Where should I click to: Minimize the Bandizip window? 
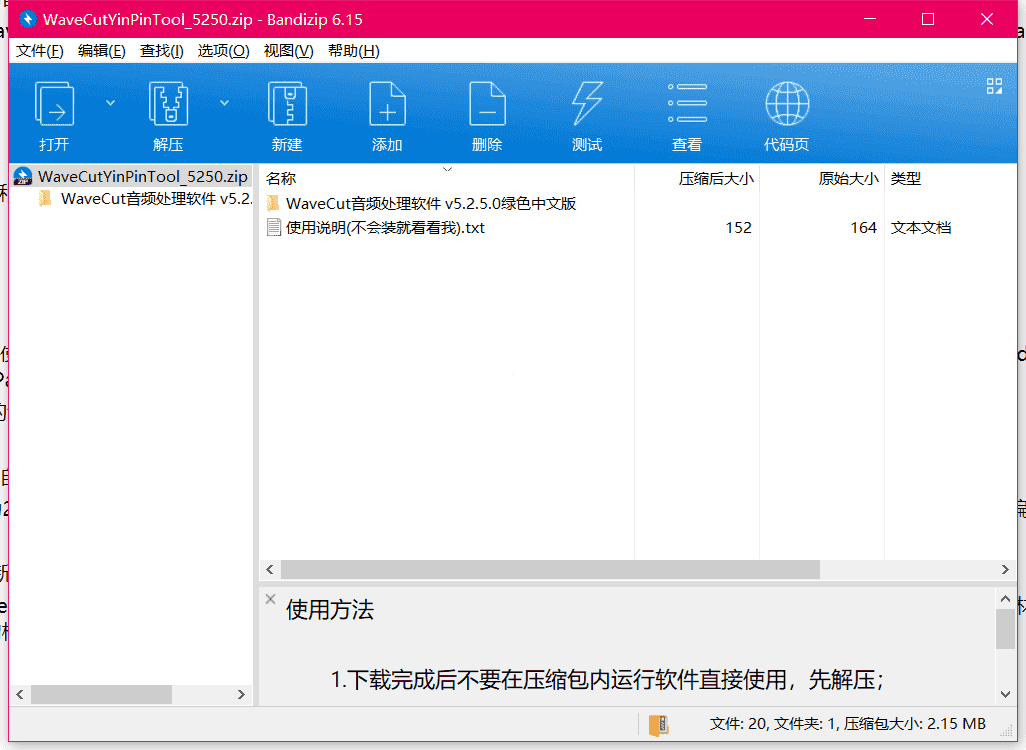coord(870,19)
